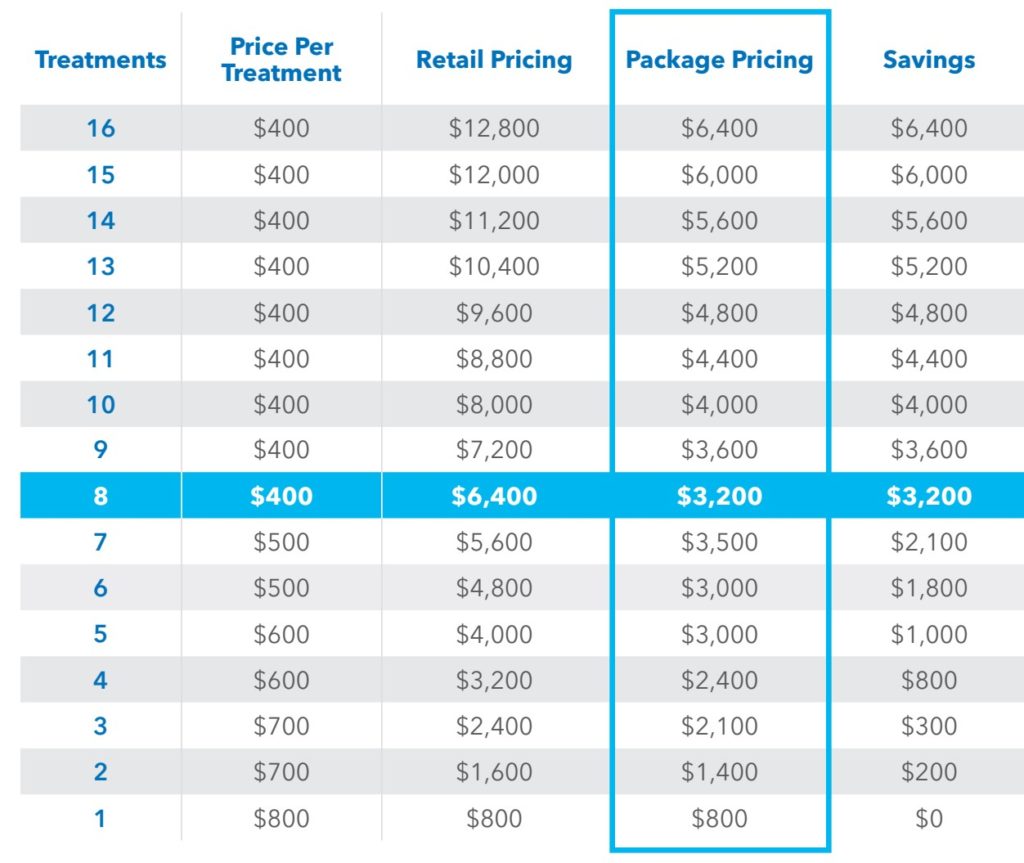The image size is (1024, 863).
Task: Click the $11,200 retail pricing cell
Action: [494, 221]
